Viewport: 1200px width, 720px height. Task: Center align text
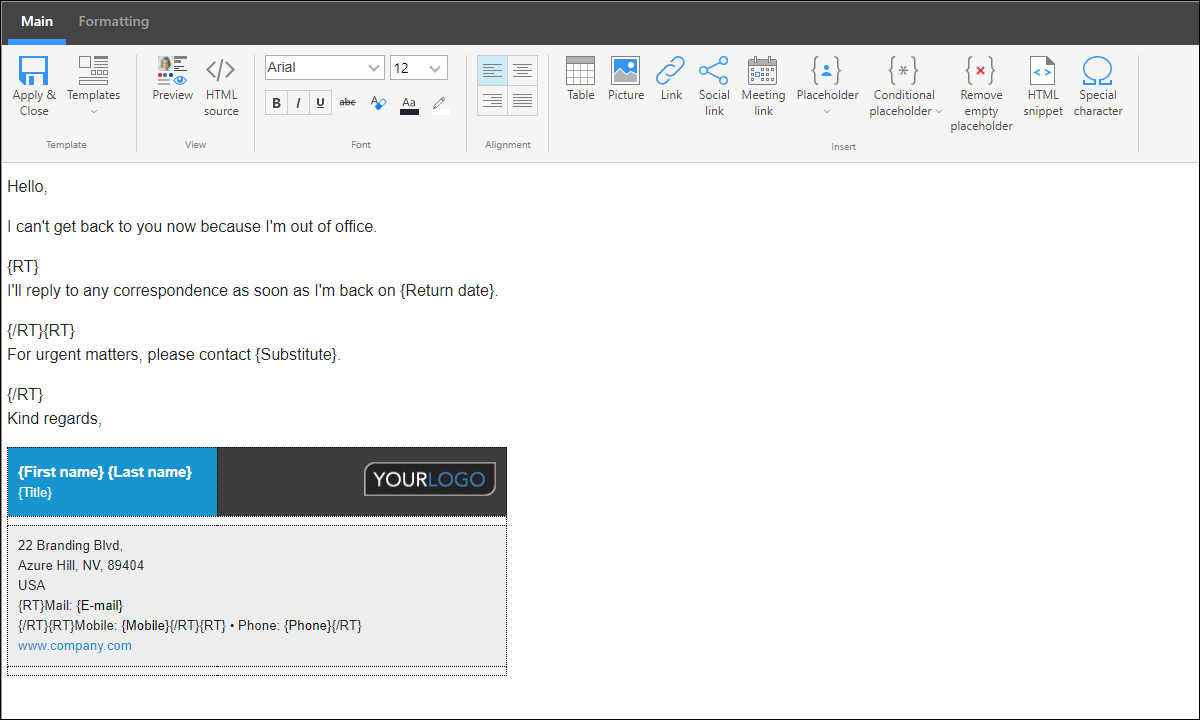point(522,70)
